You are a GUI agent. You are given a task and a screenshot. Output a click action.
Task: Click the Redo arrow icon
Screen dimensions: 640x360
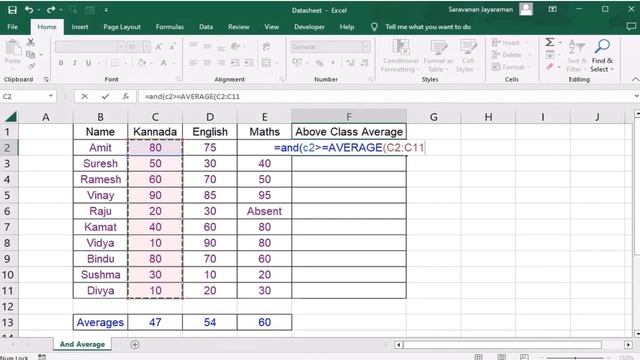click(51, 9)
